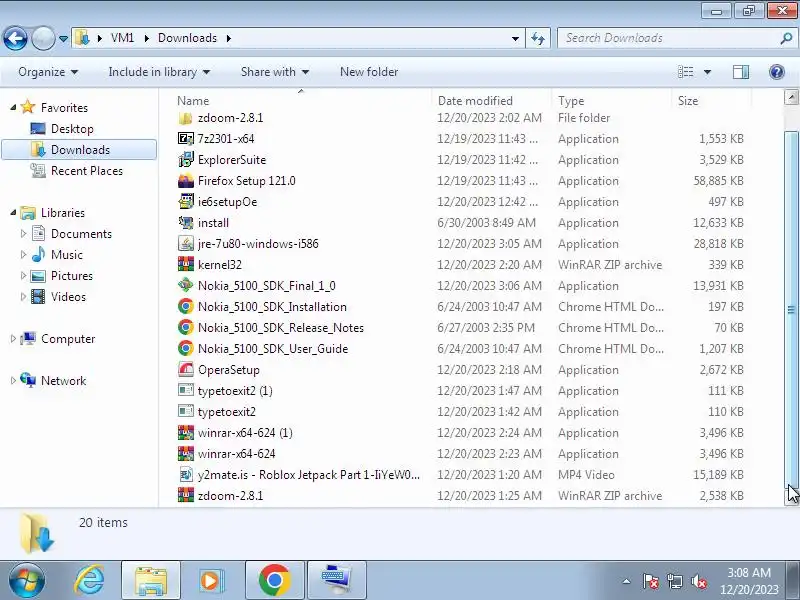Sort files by Name column

(193, 101)
